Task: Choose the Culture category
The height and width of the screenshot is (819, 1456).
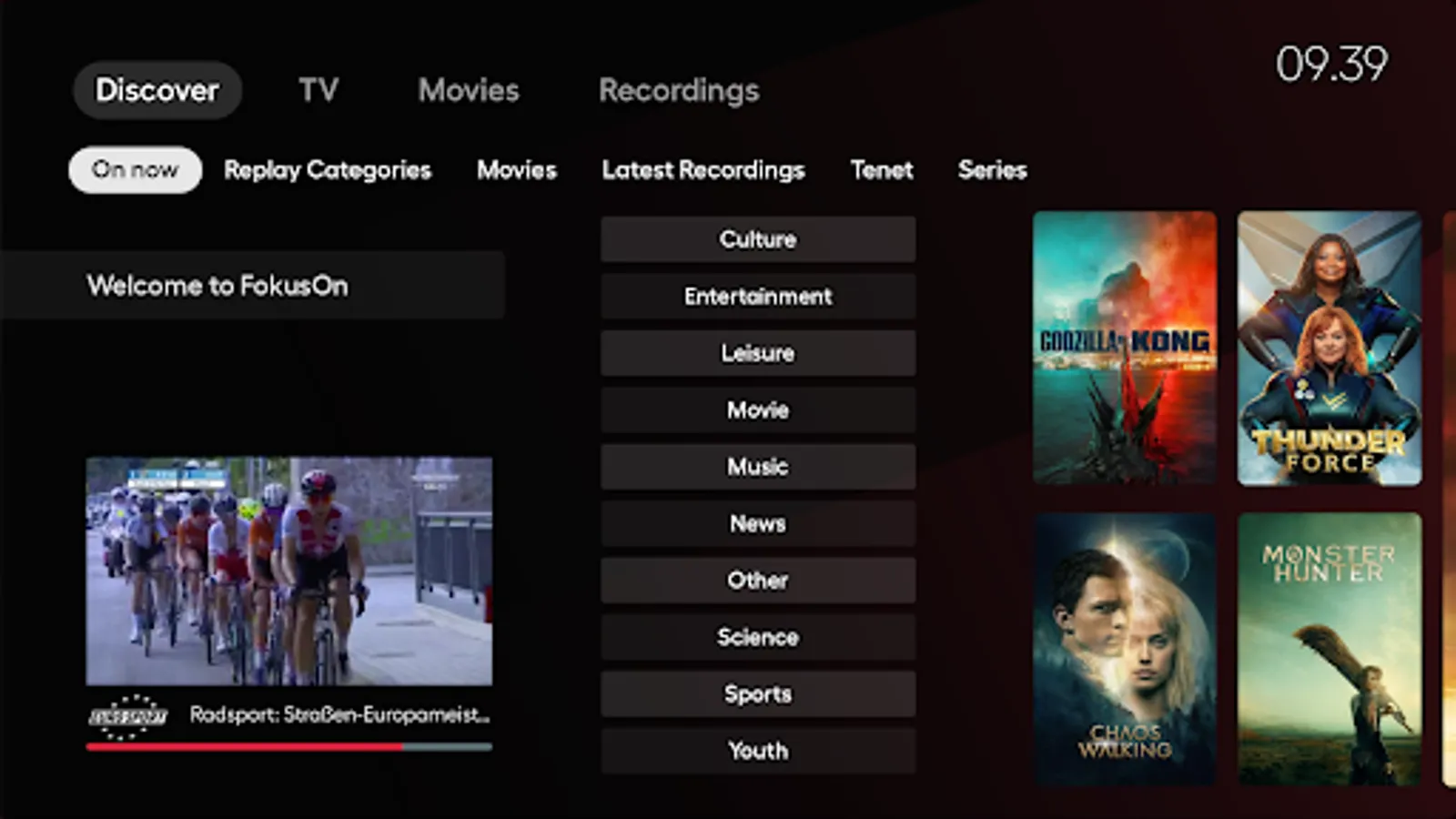Action: pos(758,239)
